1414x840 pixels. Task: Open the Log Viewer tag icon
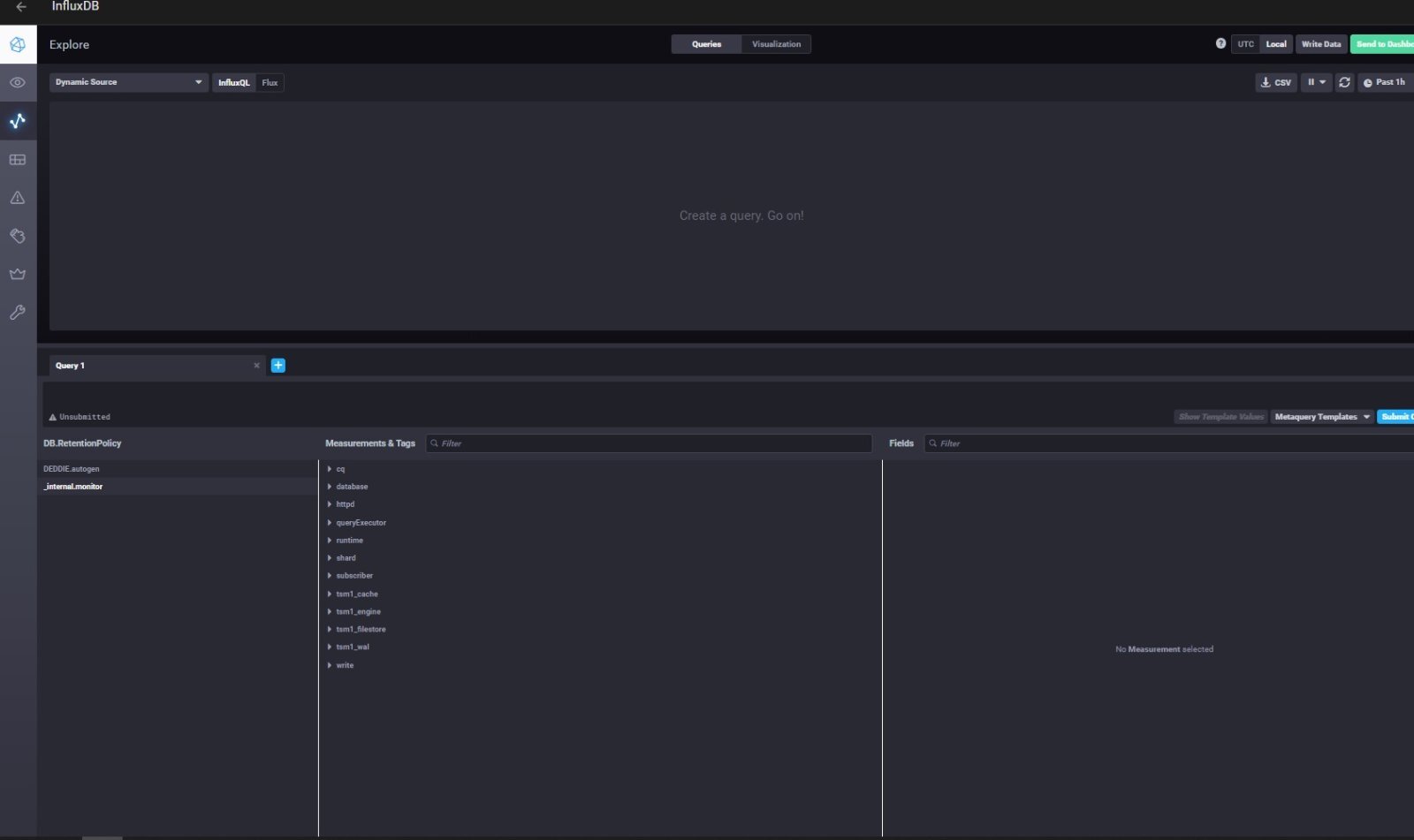pos(18,236)
